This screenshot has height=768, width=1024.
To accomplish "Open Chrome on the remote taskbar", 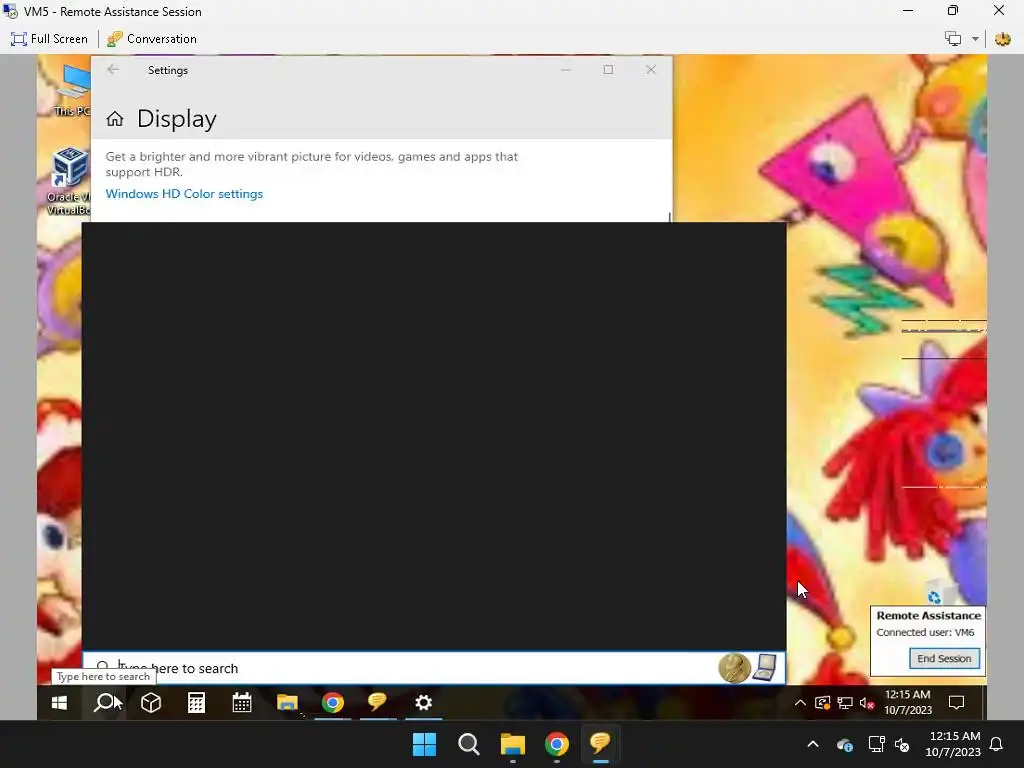I will pyautogui.click(x=332, y=703).
